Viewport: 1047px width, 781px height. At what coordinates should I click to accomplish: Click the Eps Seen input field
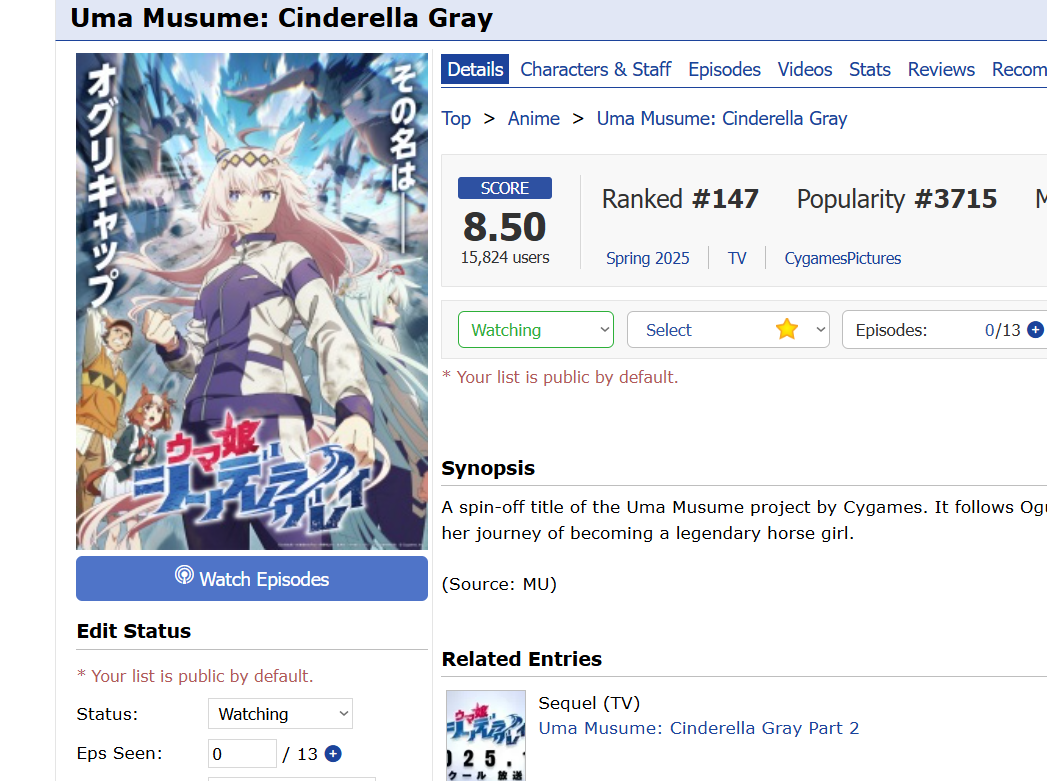point(242,754)
